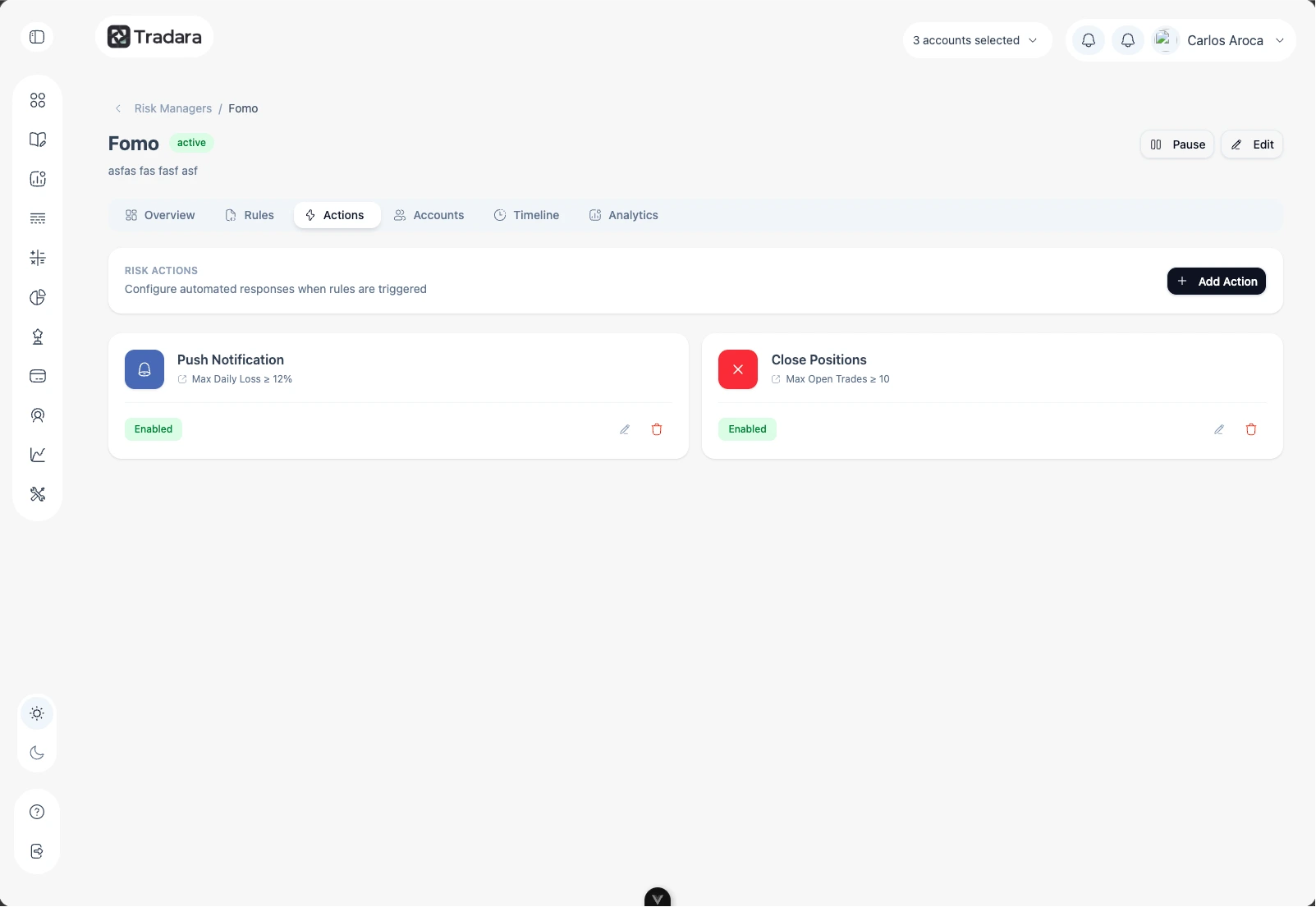Switch to the Rules tab
The image size is (1316, 907).
(x=250, y=215)
